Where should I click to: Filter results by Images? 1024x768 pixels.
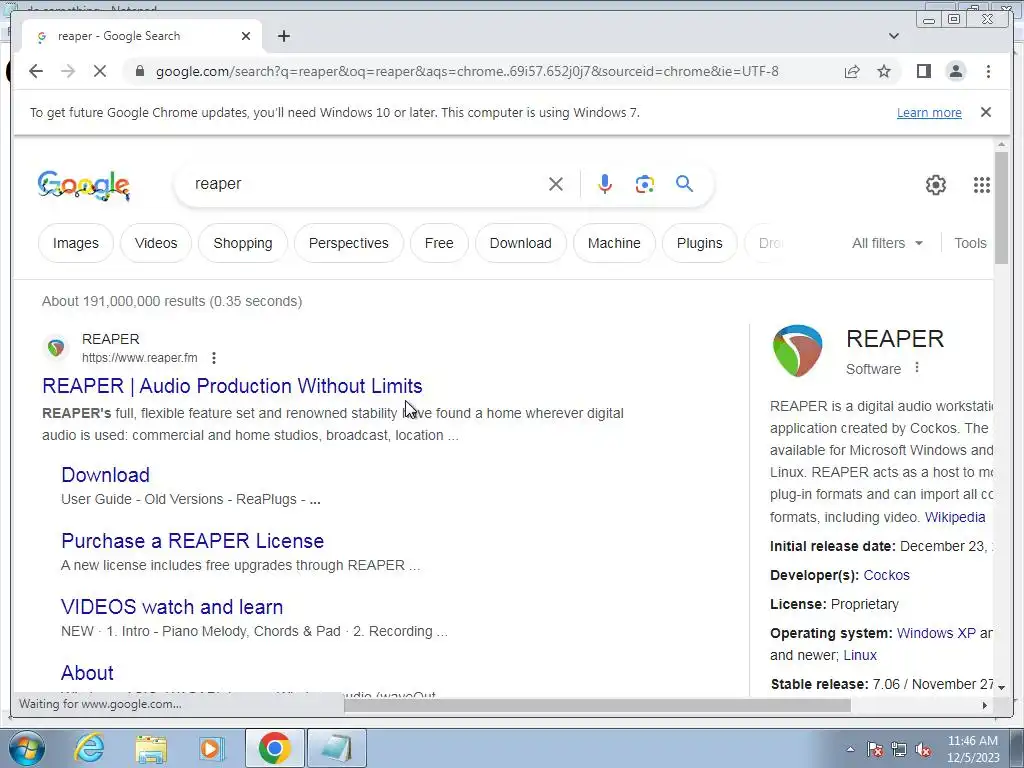pyautogui.click(x=76, y=243)
